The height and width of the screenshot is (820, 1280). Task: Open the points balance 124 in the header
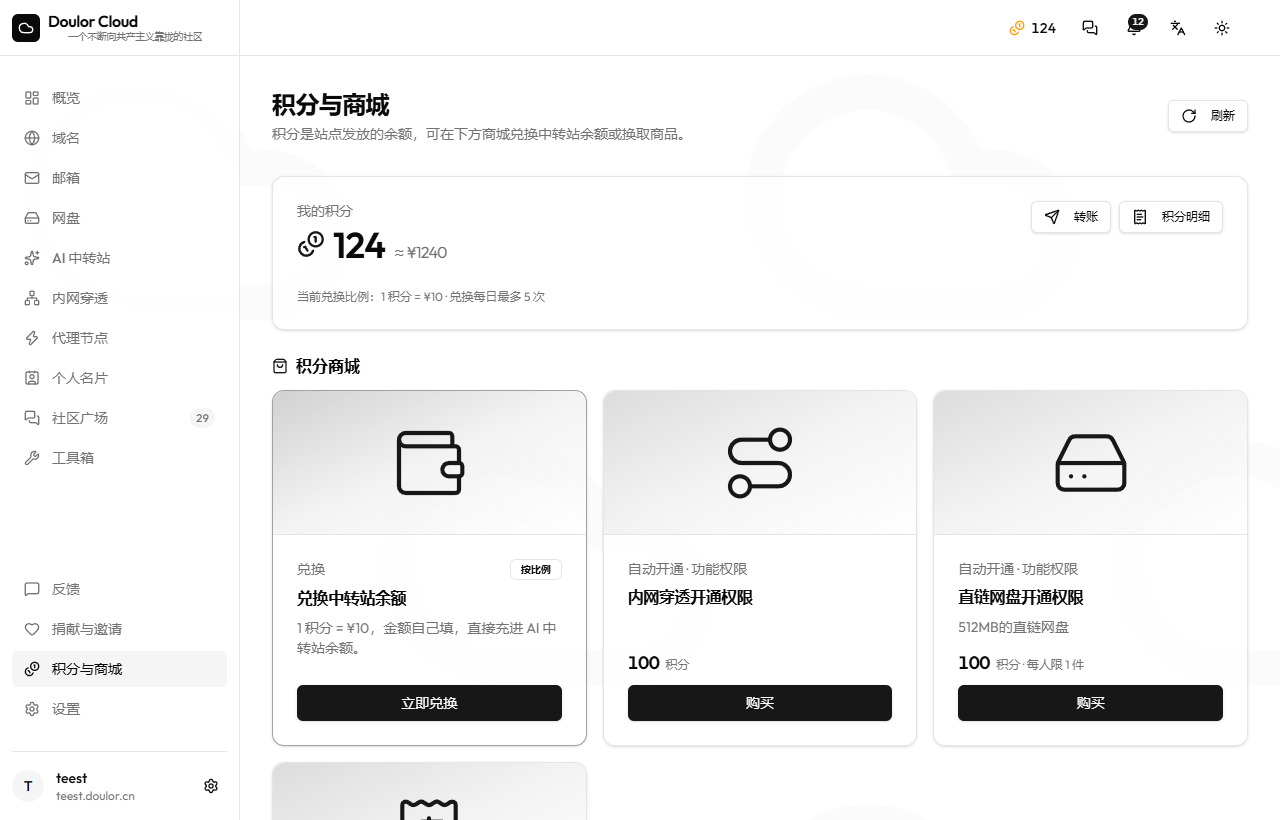pos(1033,28)
